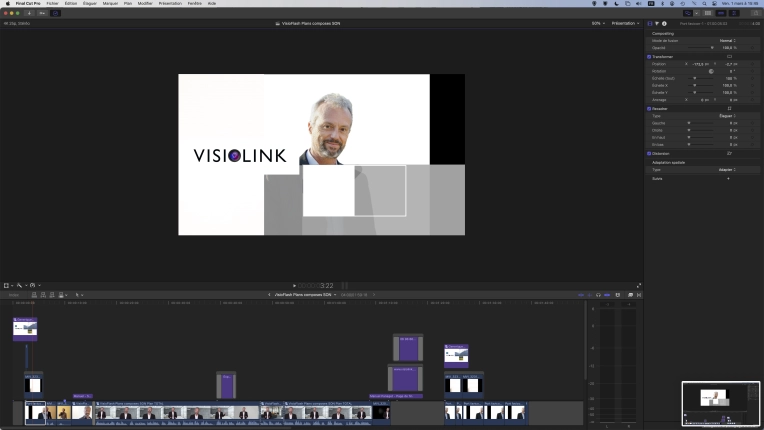This screenshot has height=430, width=764.
Task: Click the timeline Index button
Action: click(14, 295)
